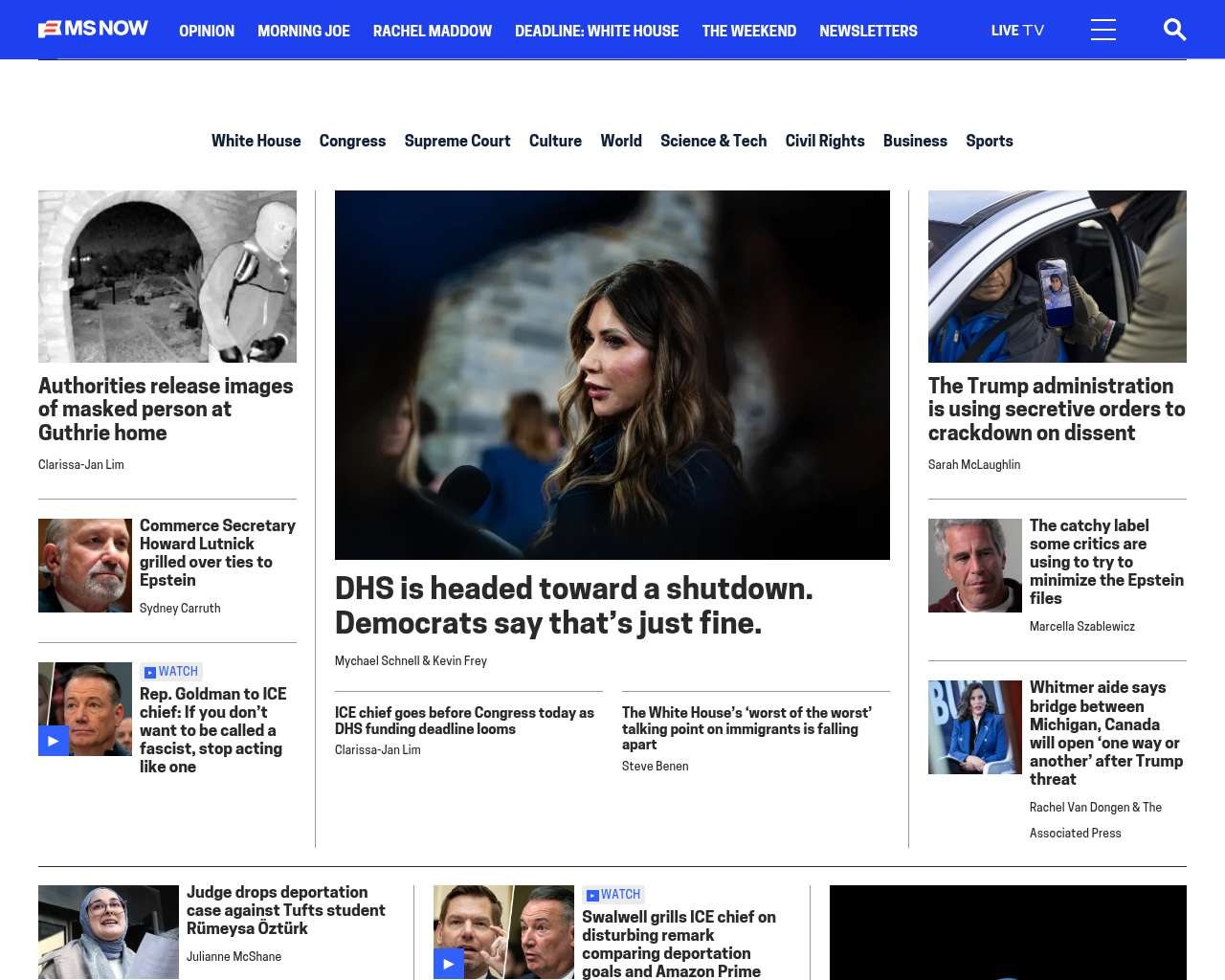The height and width of the screenshot is (980, 1225).
Task: Click the black video player panel
Action: click(x=1008, y=932)
